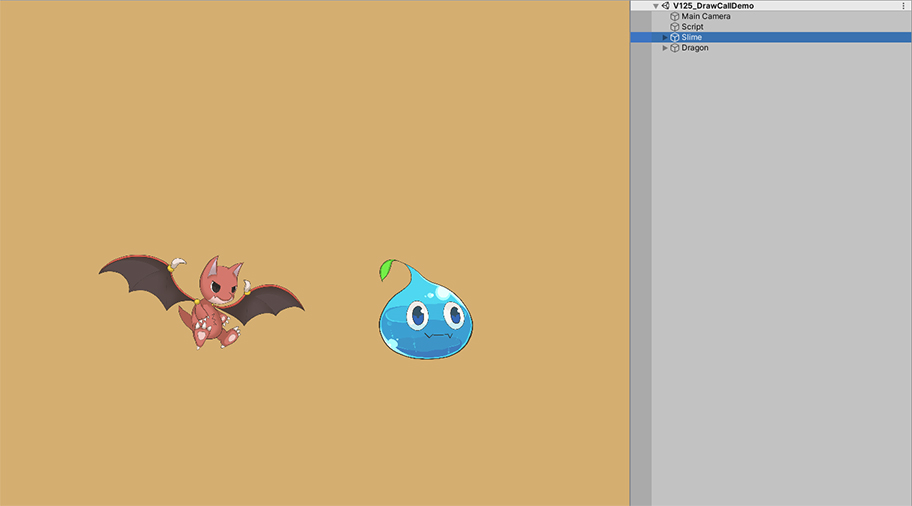Expand the Dragon object children

[x=665, y=48]
